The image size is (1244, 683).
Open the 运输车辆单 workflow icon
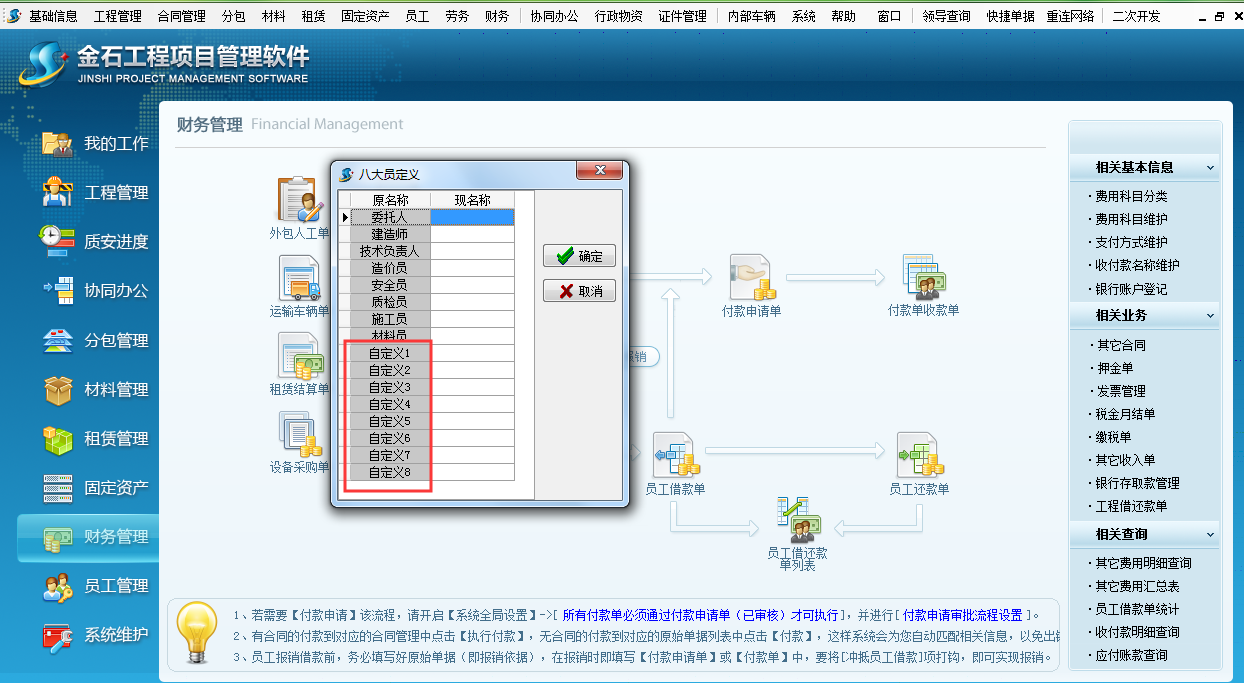[x=299, y=286]
